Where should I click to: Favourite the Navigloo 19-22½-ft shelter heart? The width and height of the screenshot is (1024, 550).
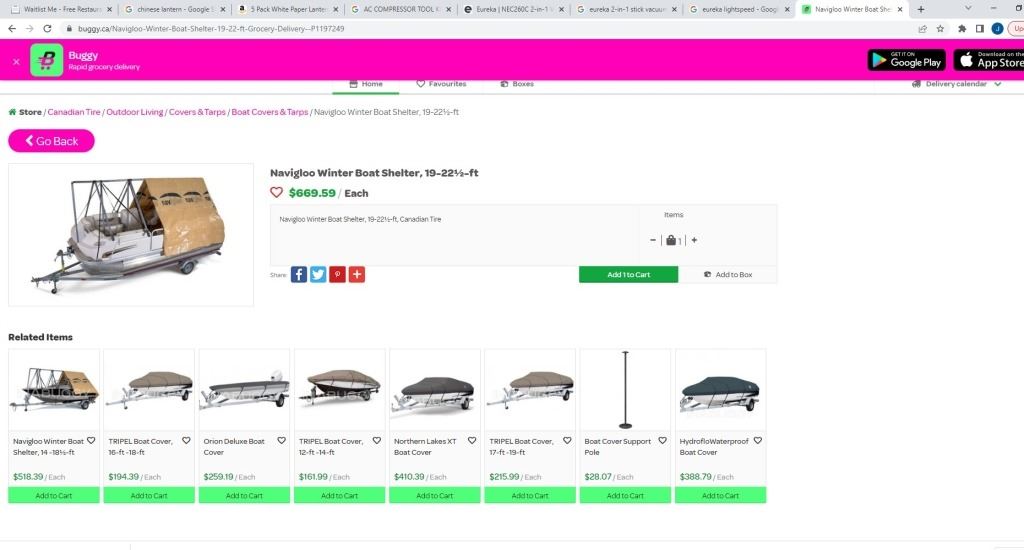[x=277, y=193]
